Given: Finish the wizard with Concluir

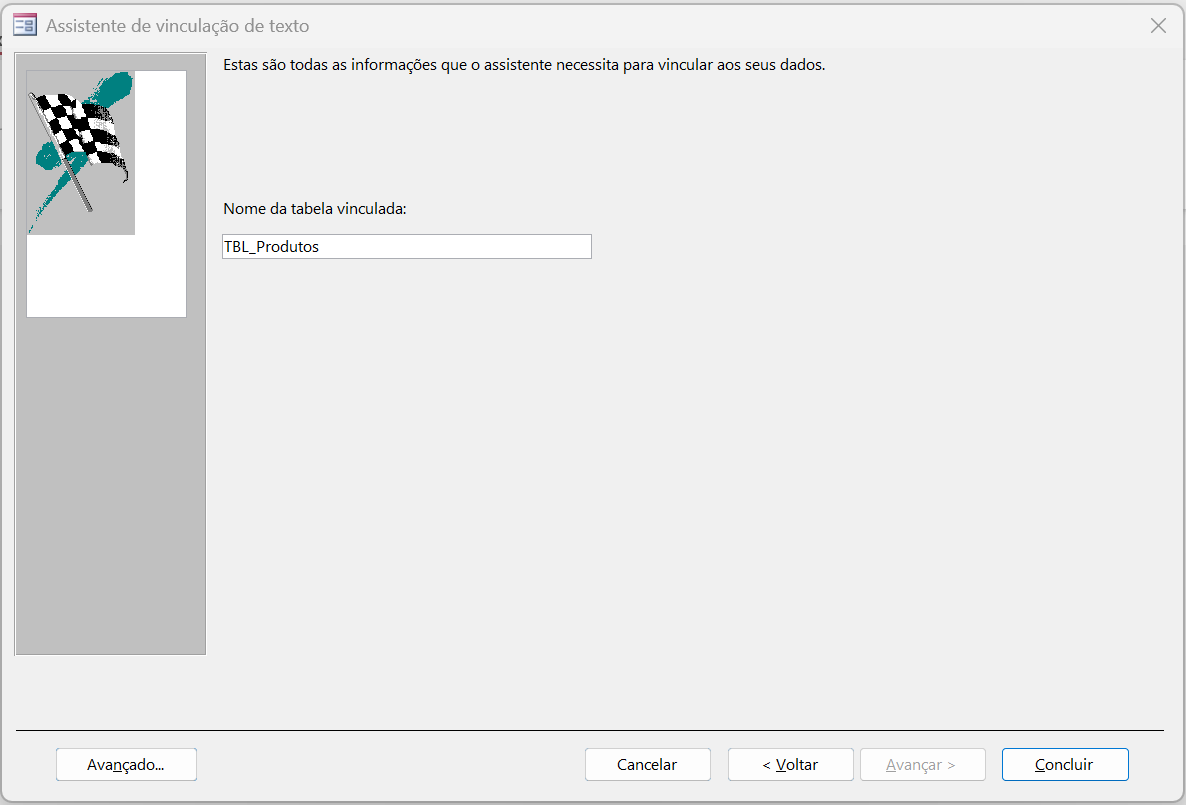Looking at the screenshot, I should pos(1064,764).
